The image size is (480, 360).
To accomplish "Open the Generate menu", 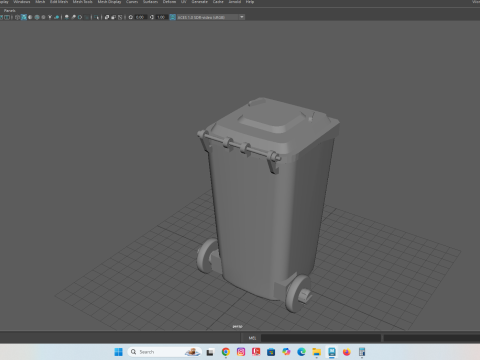I will pyautogui.click(x=200, y=2).
